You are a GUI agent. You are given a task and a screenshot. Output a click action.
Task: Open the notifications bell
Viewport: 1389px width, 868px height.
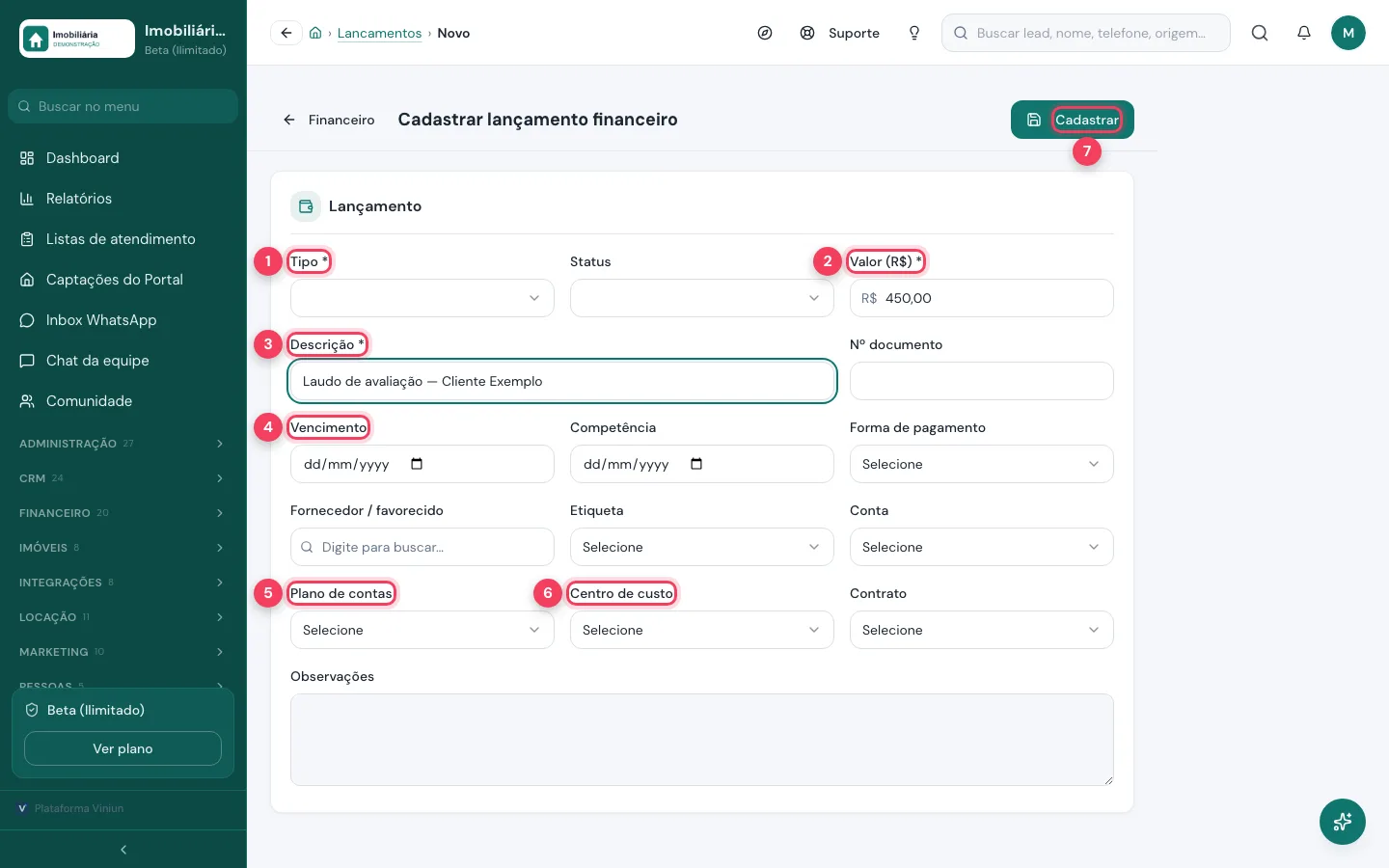tap(1304, 33)
